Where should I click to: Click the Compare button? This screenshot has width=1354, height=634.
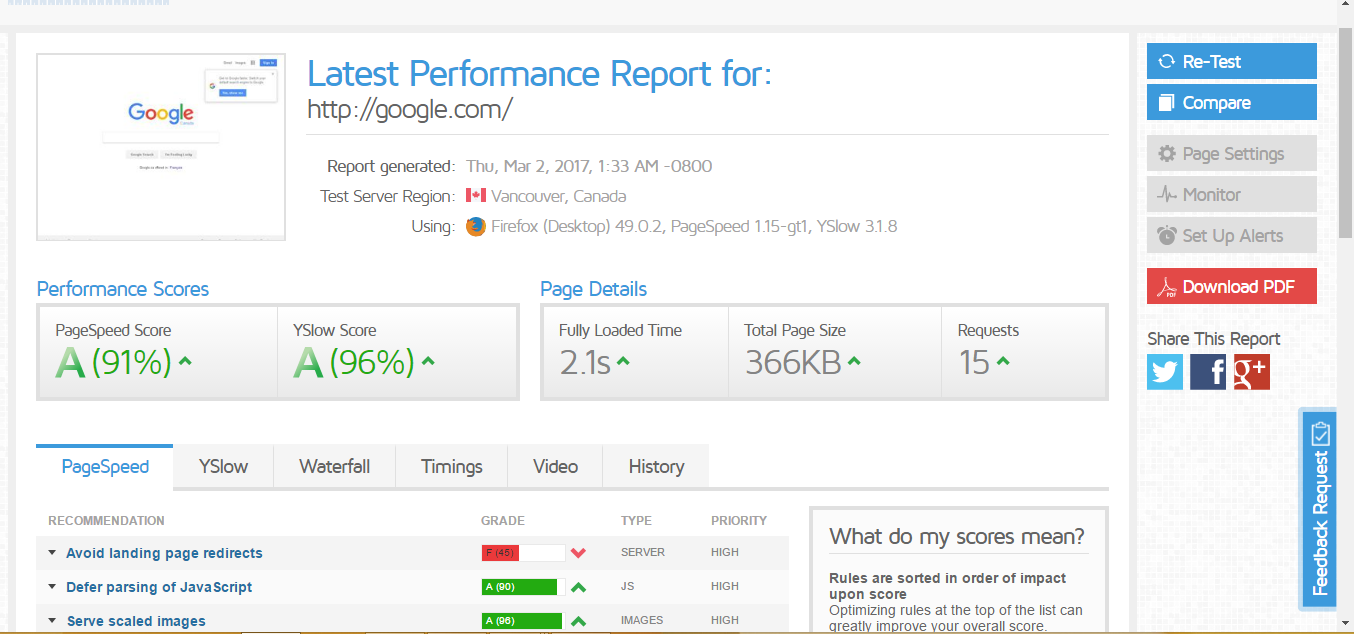(x=1232, y=102)
